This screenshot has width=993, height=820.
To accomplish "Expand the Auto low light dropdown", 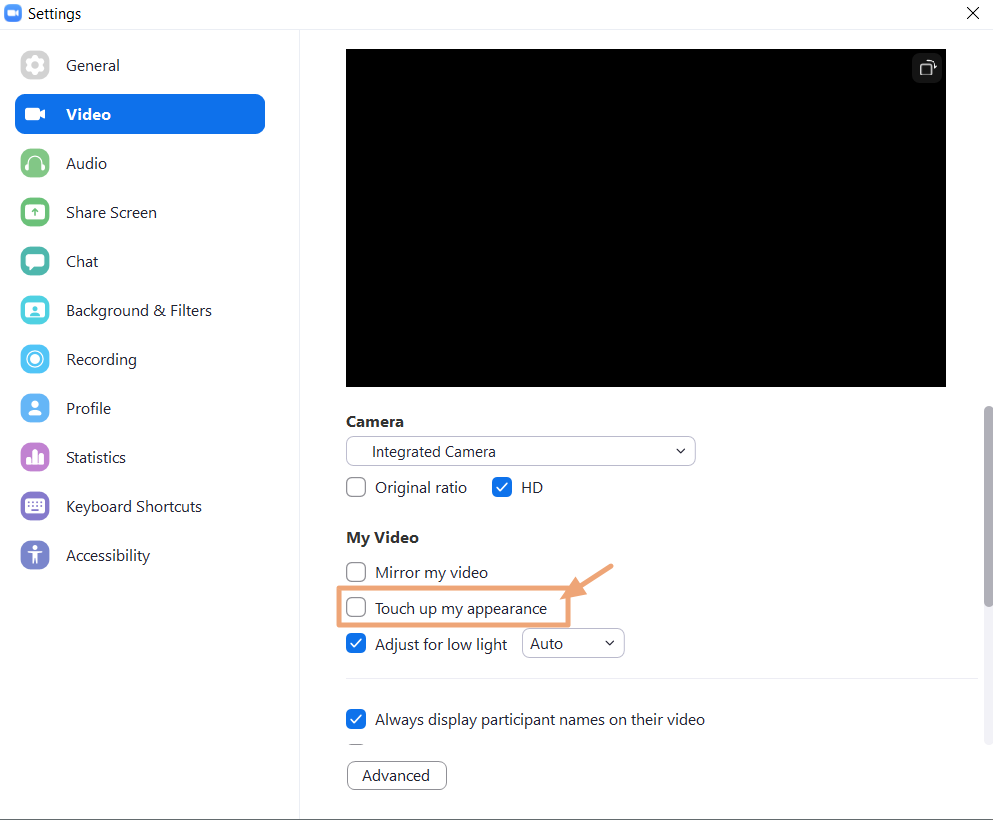I will 572,643.
